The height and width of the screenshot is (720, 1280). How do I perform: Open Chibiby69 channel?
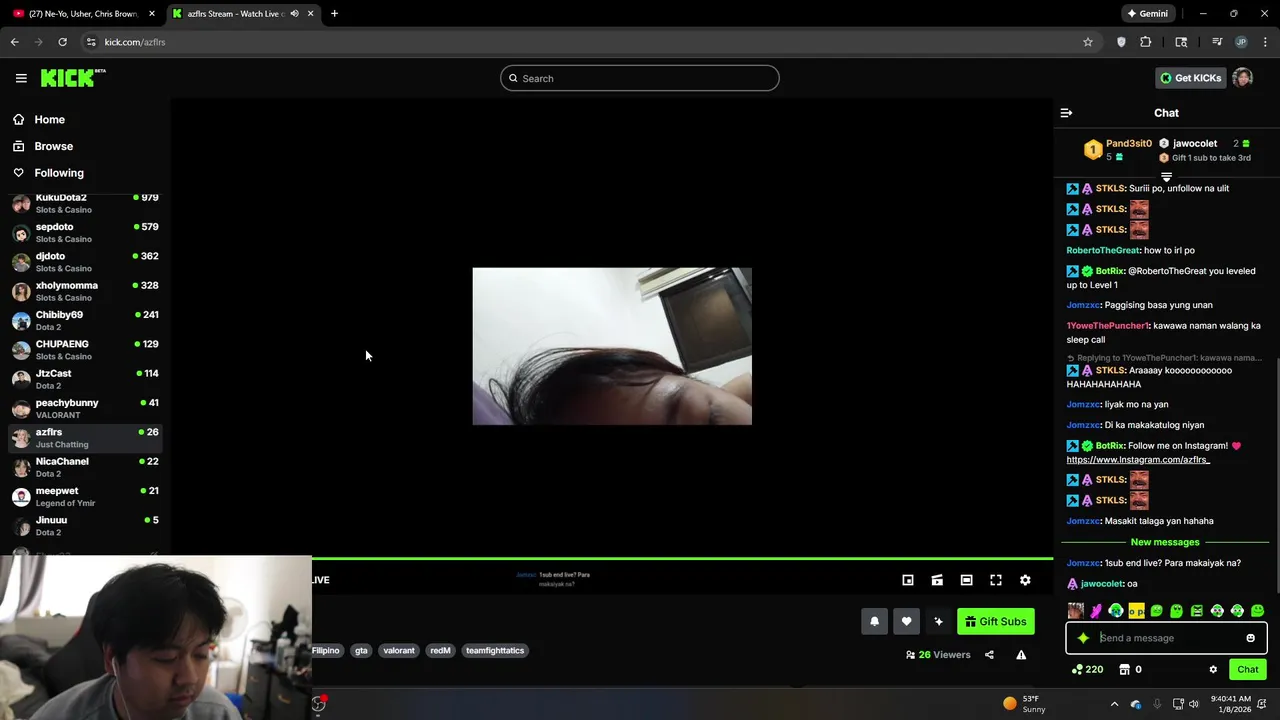click(x=85, y=321)
